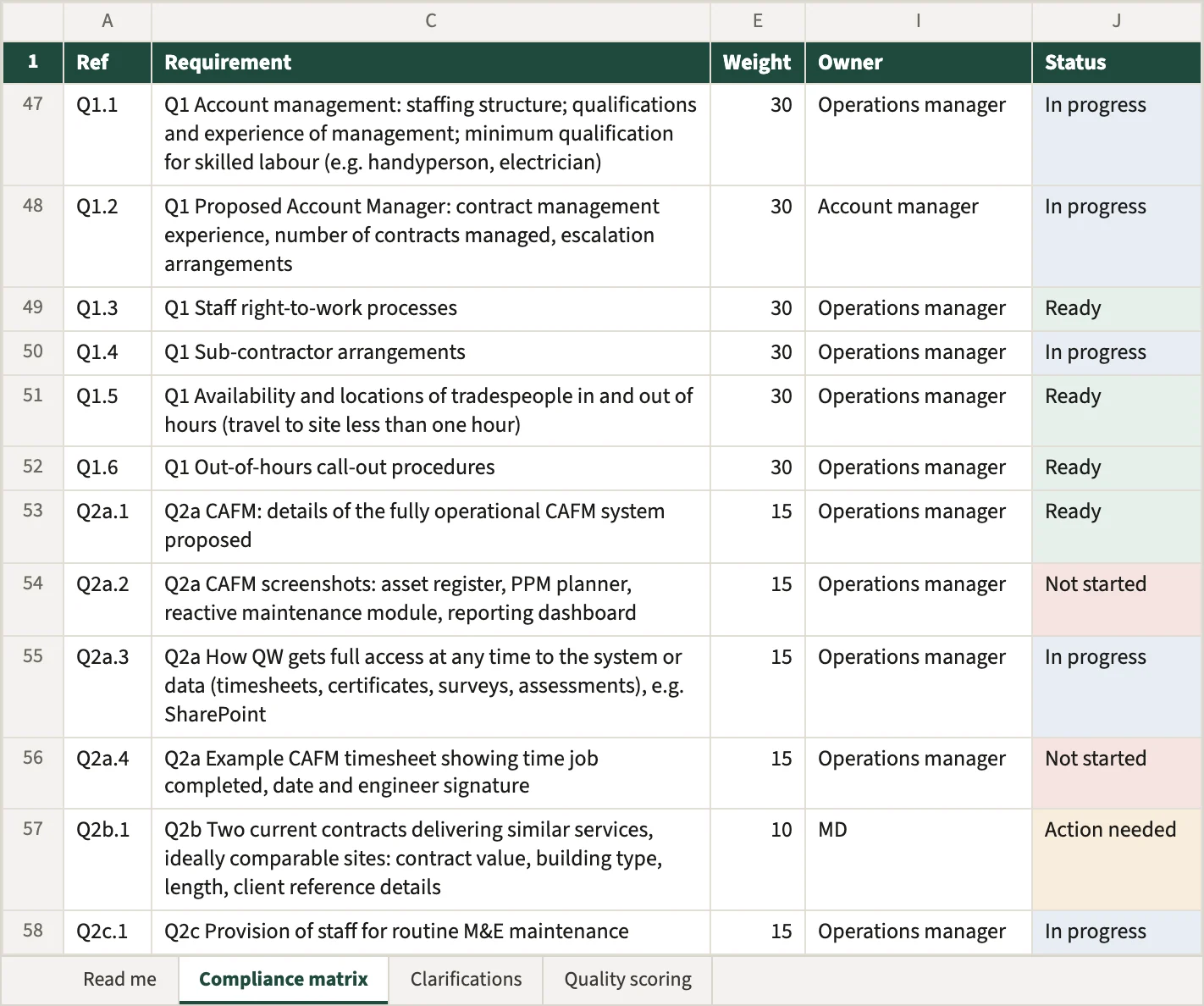Click the Owner header cell
This screenshot has width=1204, height=1006.
click(x=919, y=63)
